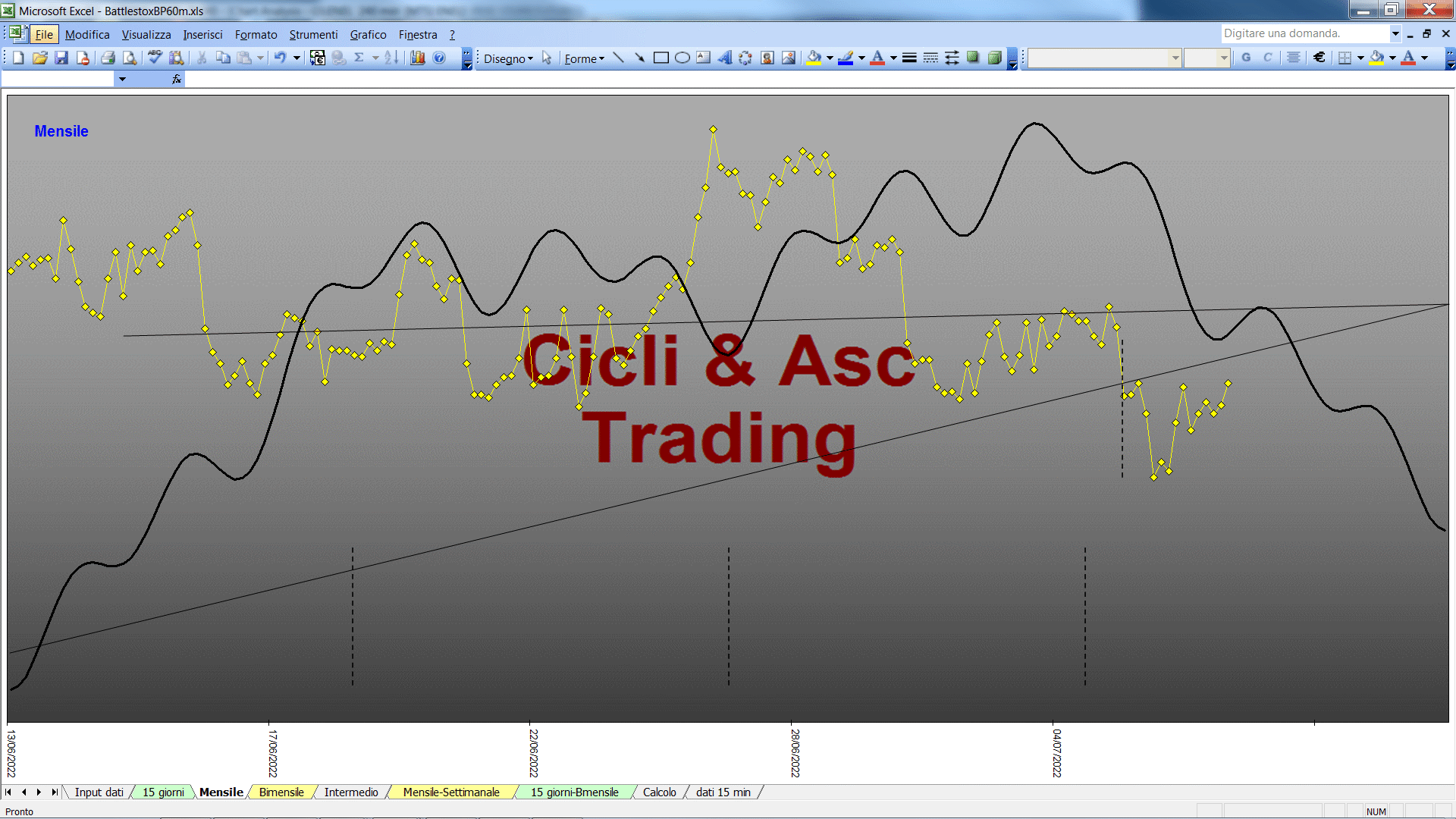Run the ABC spell check
Image resolution: width=1456 pixels, height=819 pixels.
tap(155, 58)
